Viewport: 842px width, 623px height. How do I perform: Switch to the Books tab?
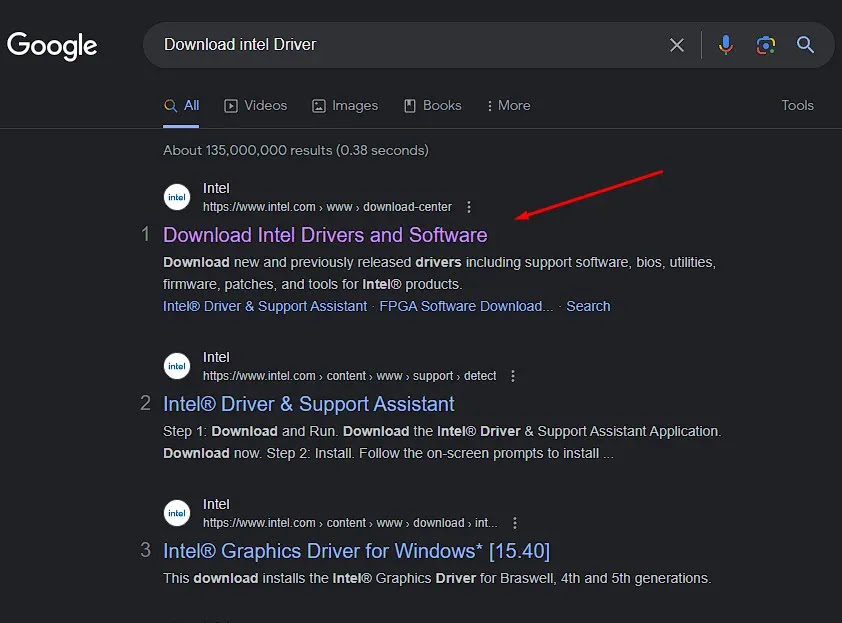tap(433, 105)
